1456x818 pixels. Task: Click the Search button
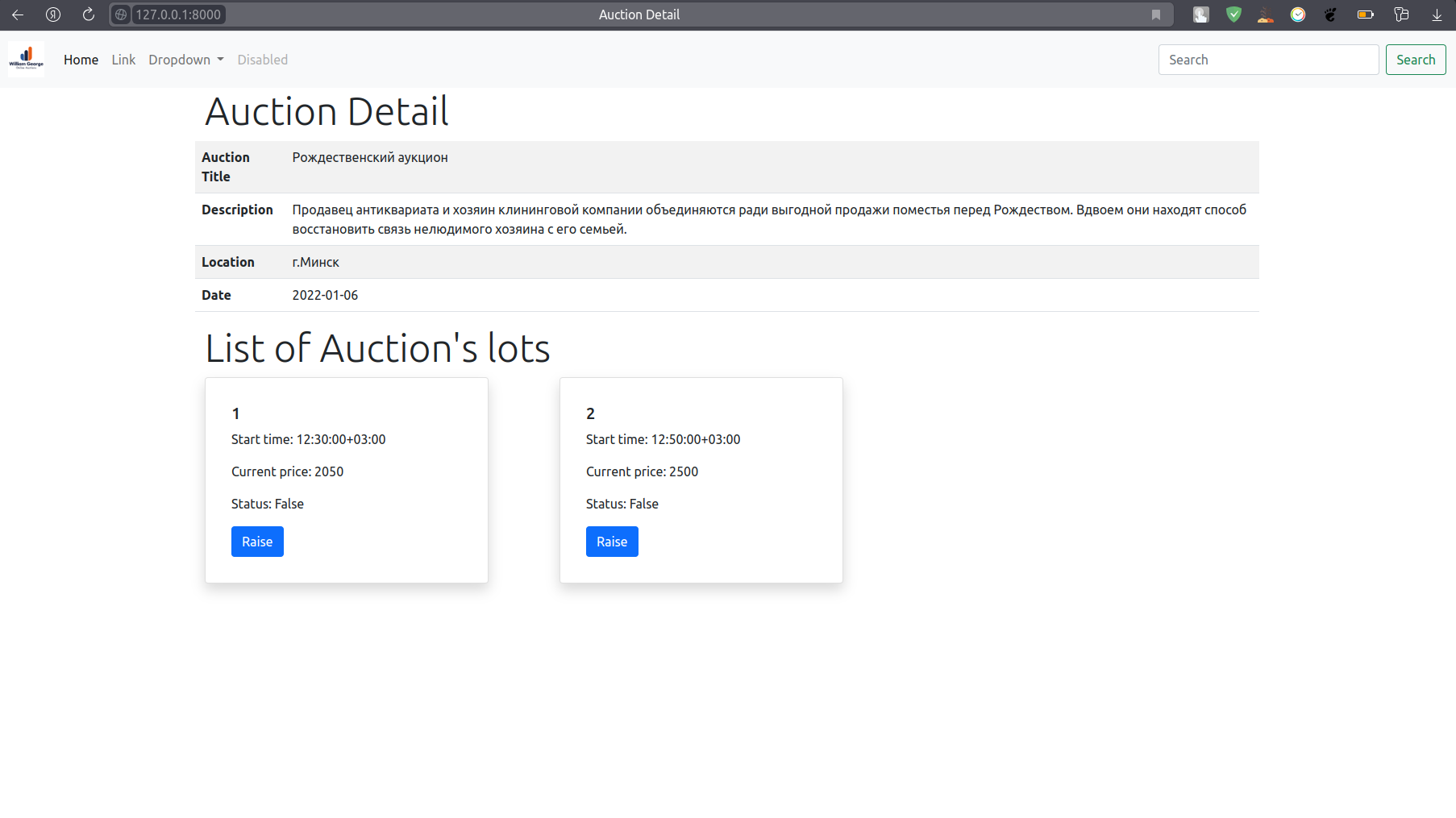pyautogui.click(x=1416, y=59)
